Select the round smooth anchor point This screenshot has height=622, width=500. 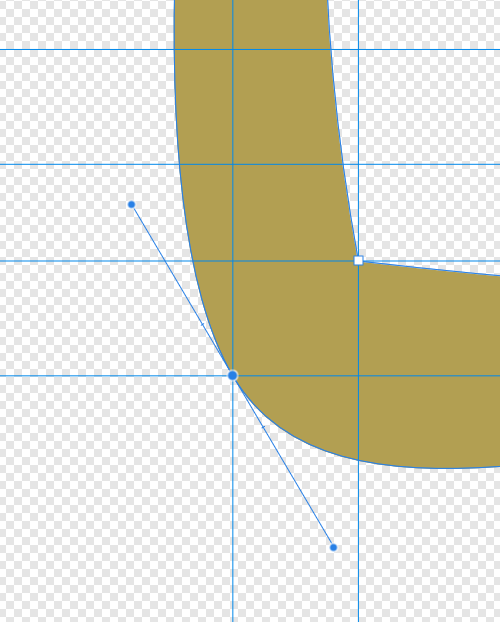[x=233, y=375]
